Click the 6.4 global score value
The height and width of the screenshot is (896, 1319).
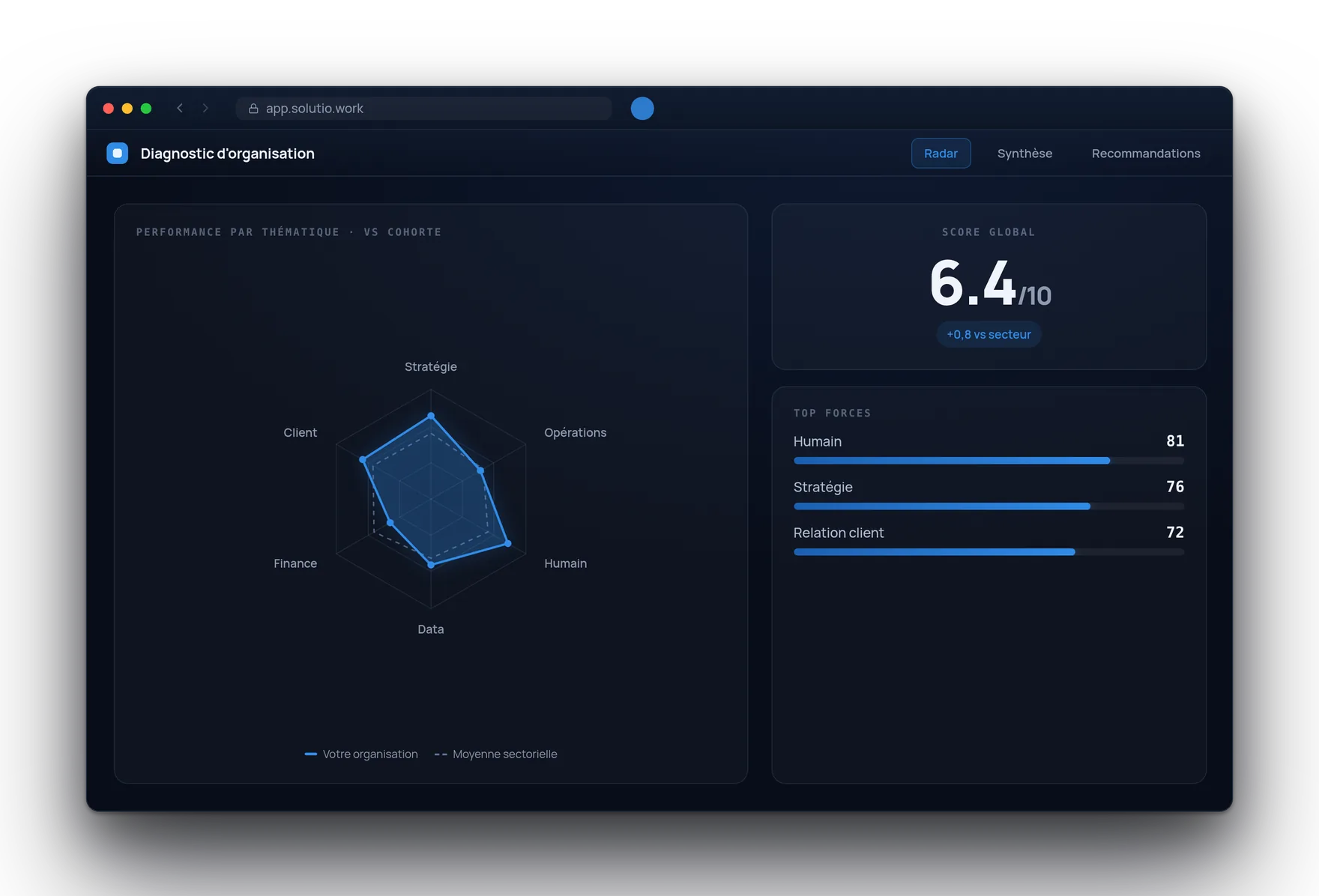click(x=973, y=283)
